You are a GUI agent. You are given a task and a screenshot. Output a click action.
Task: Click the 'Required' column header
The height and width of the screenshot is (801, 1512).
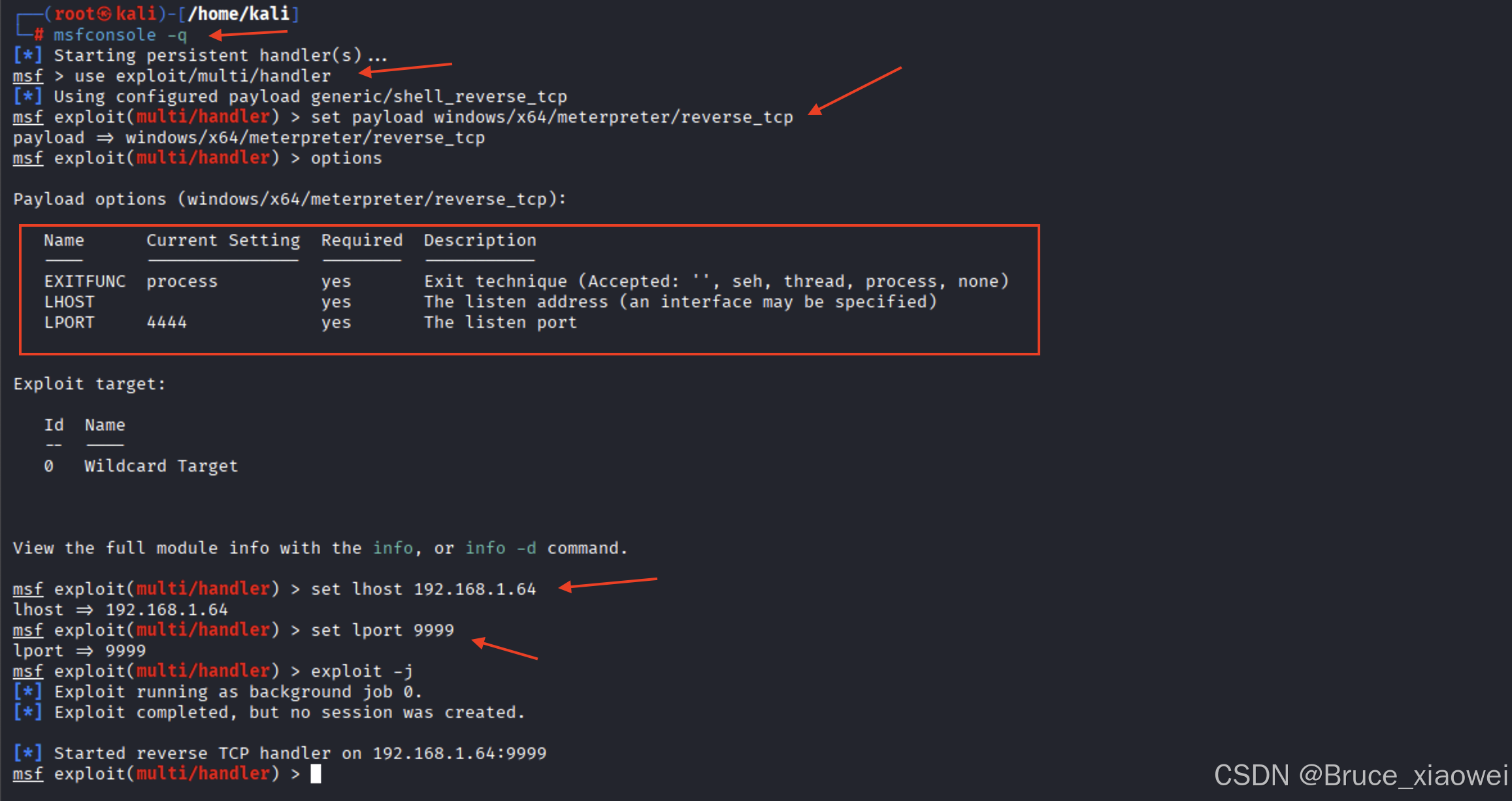[x=361, y=240]
